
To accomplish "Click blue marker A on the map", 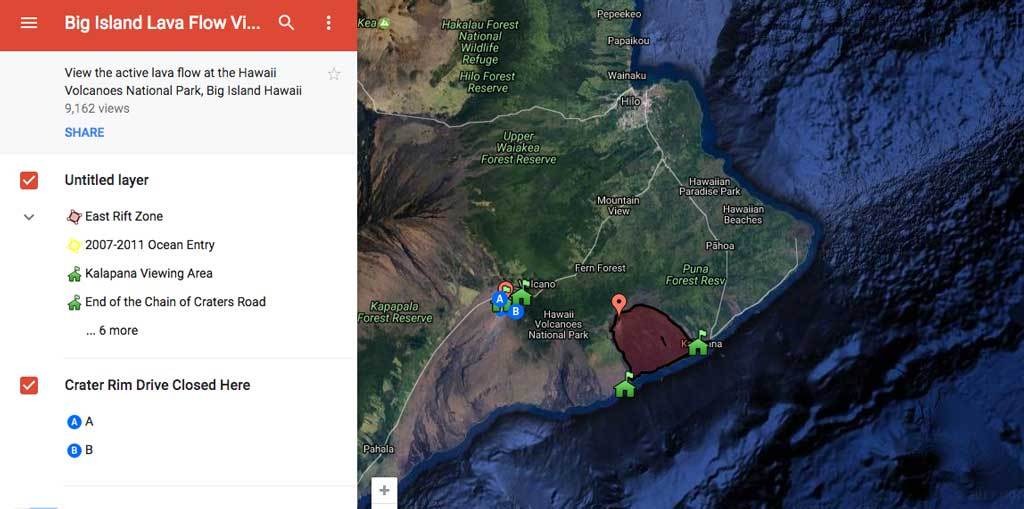I will [x=500, y=299].
